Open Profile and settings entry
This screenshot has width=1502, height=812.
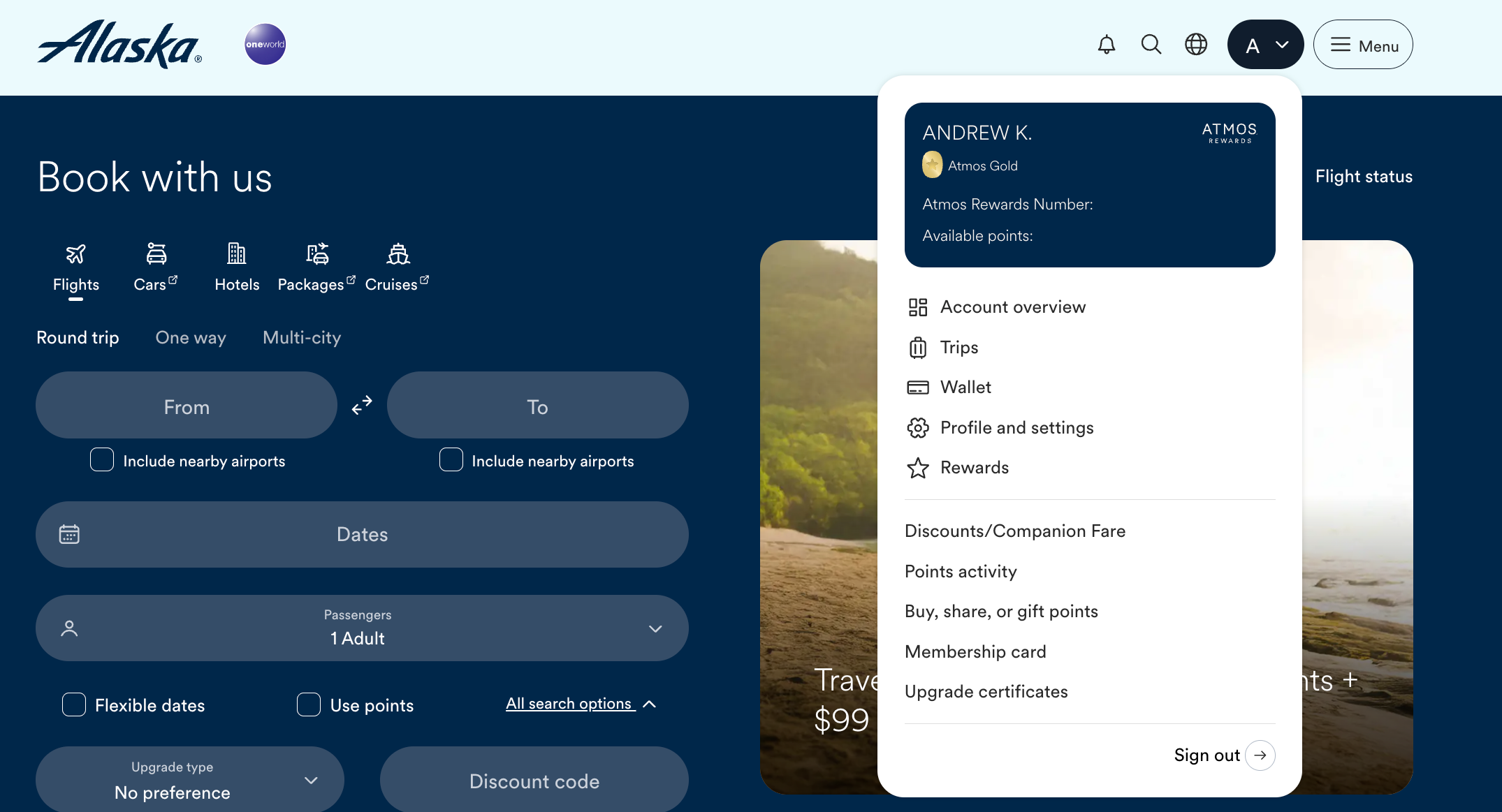point(1017,427)
